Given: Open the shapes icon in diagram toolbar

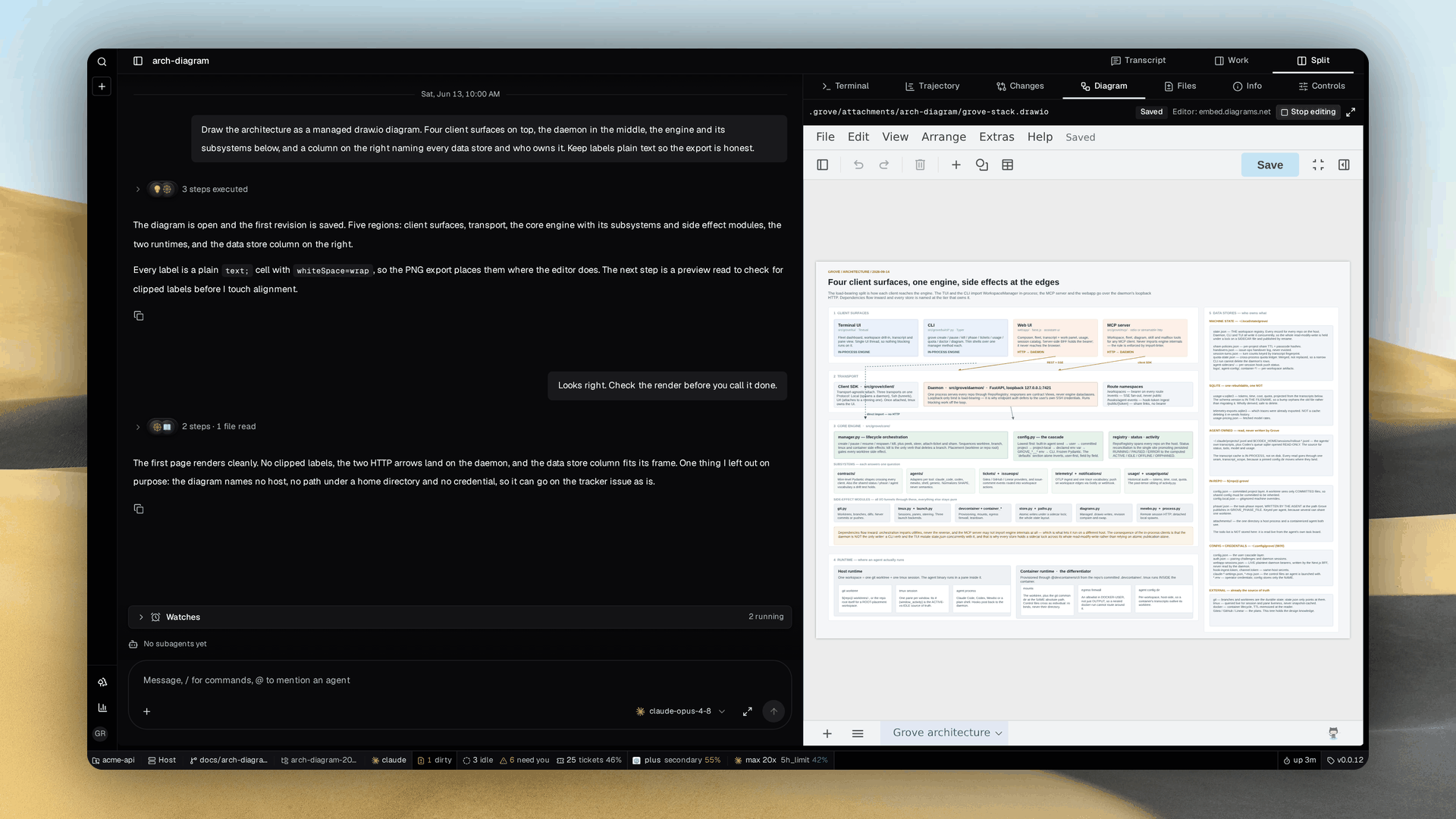Looking at the screenshot, I should pos(982,165).
